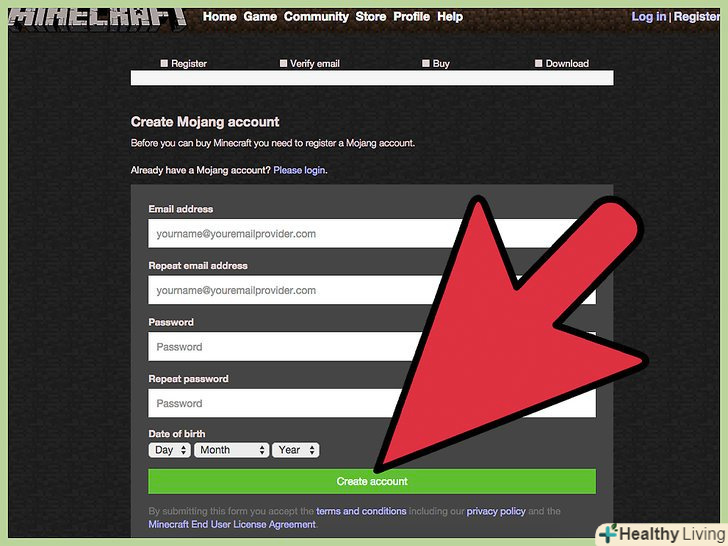Open Minecraft End User License Agreement link
The height and width of the screenshot is (546, 728).
(x=232, y=525)
